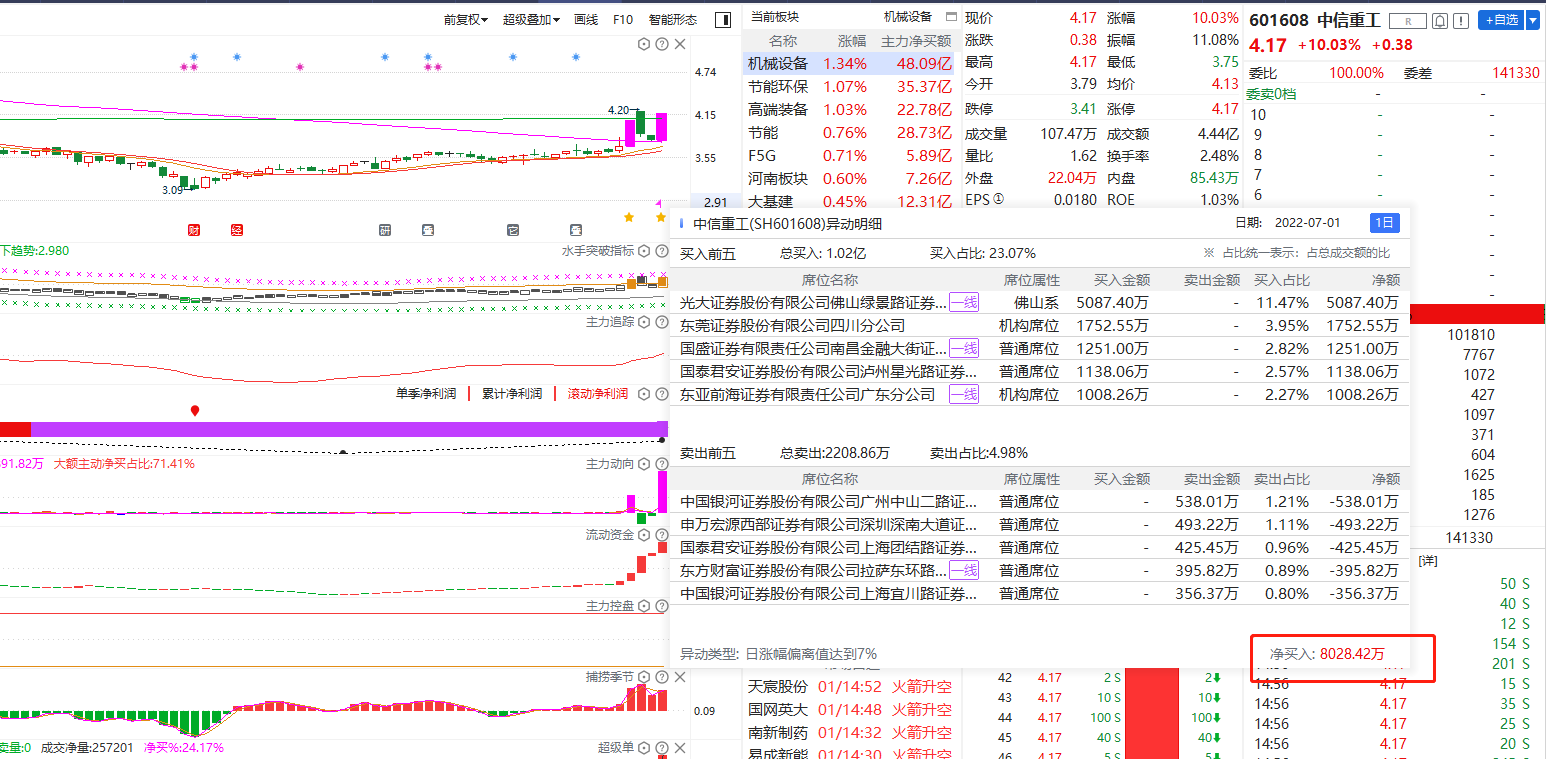This screenshot has height=759, width=1546.
Task: Open help icon beside 流动资金
Action: [x=661, y=535]
